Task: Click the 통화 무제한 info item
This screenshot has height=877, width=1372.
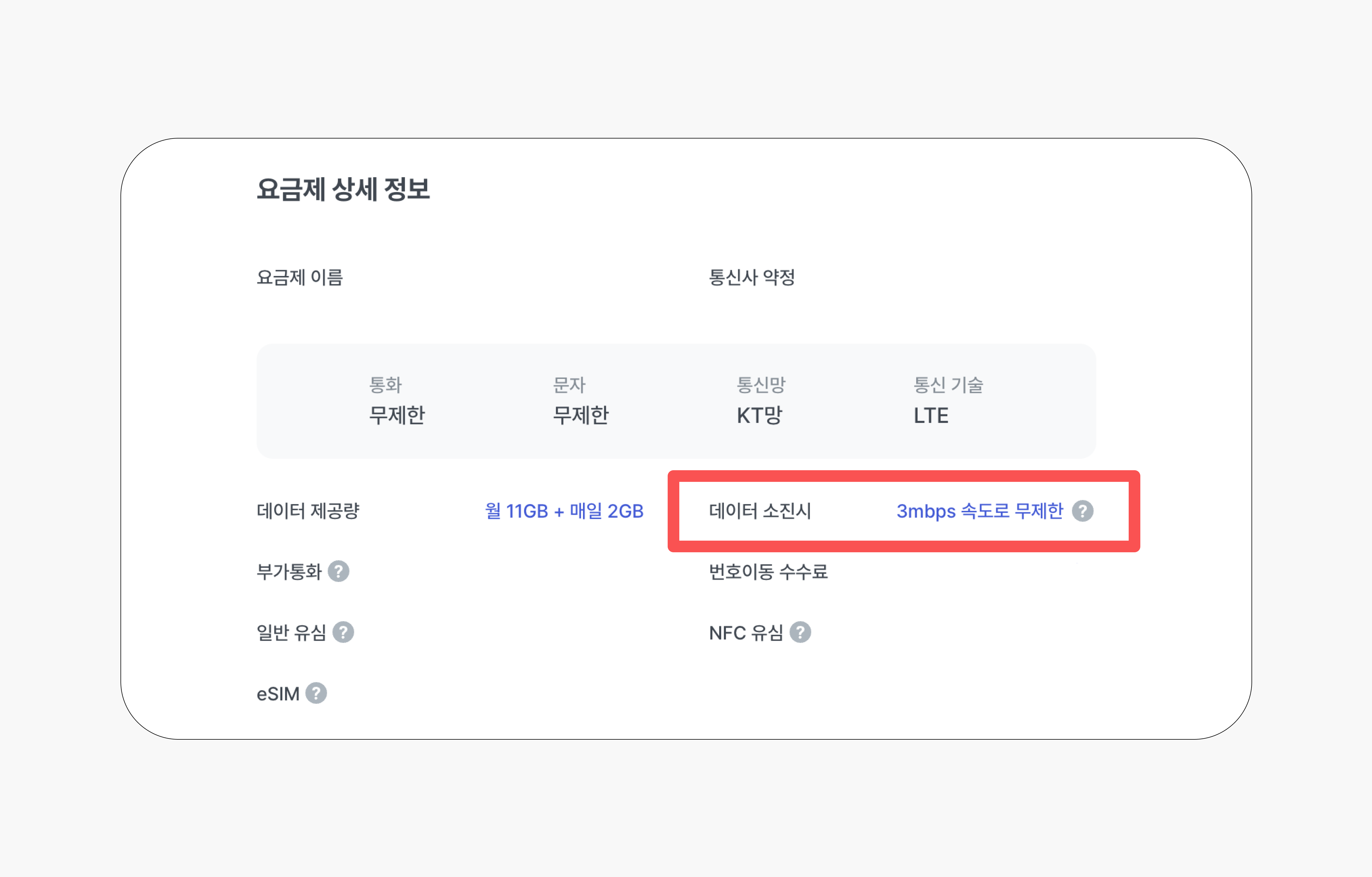Action: [x=397, y=401]
